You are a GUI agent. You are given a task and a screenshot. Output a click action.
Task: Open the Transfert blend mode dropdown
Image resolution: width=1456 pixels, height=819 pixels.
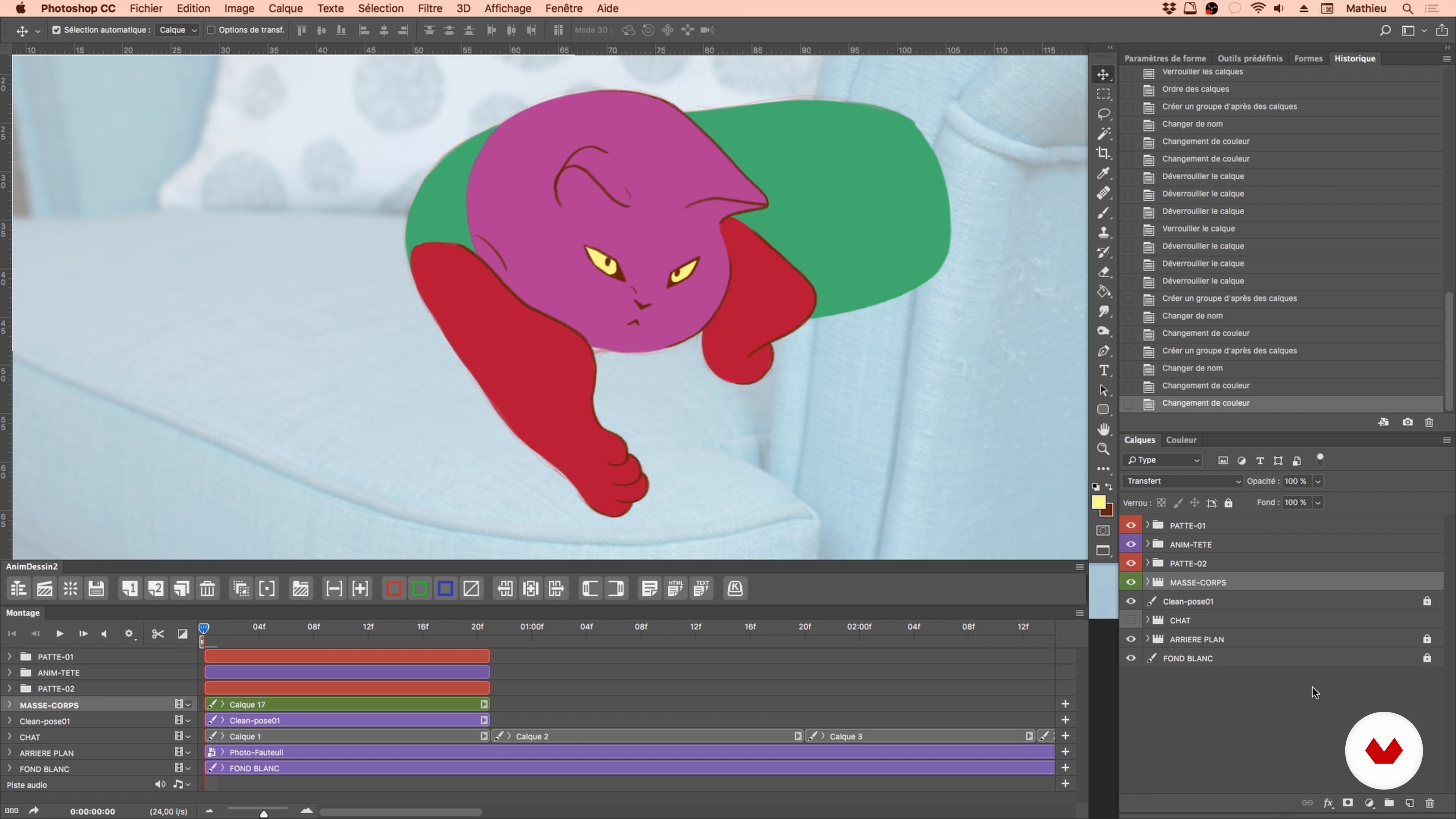(x=1182, y=481)
